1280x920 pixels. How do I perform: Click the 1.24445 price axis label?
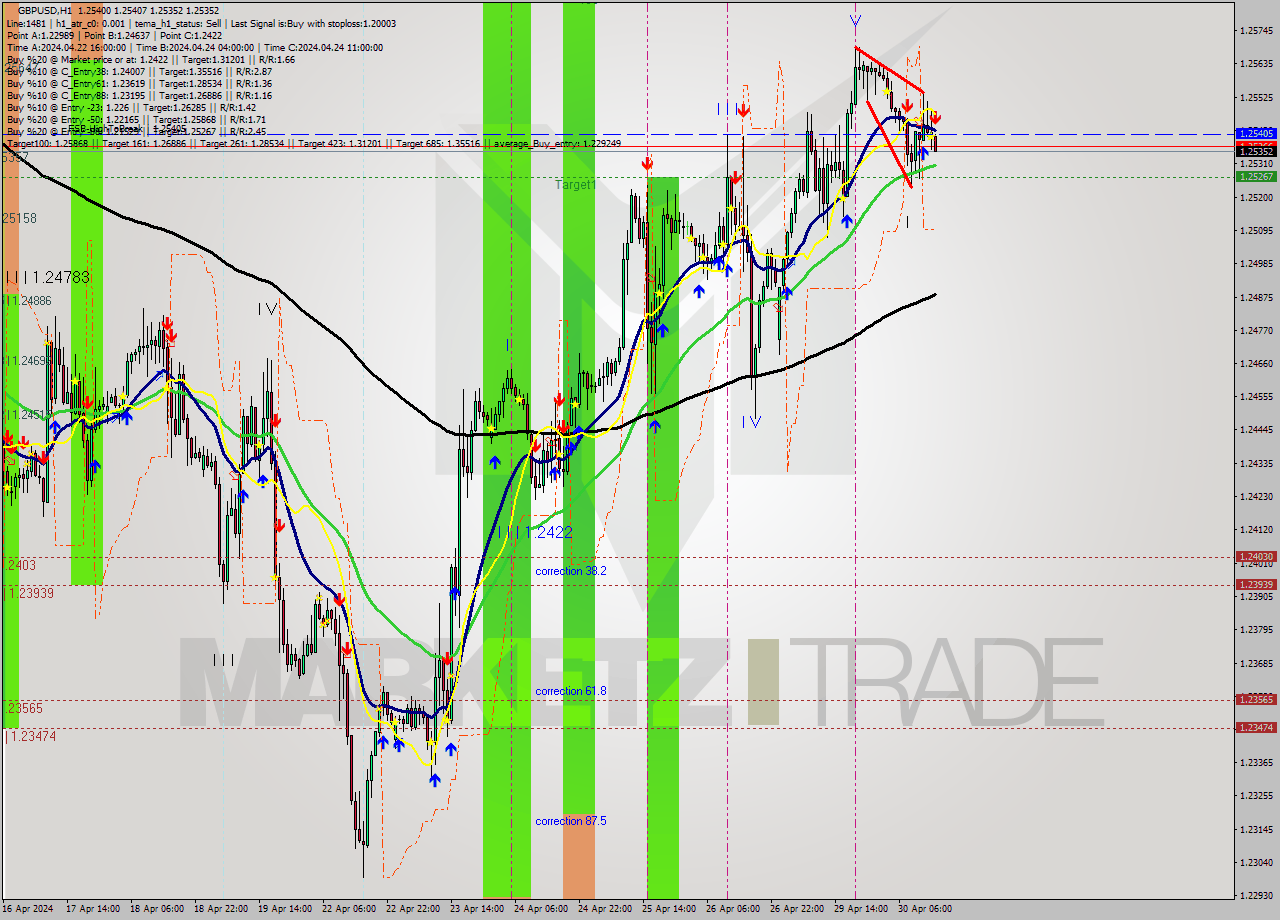click(x=1256, y=430)
